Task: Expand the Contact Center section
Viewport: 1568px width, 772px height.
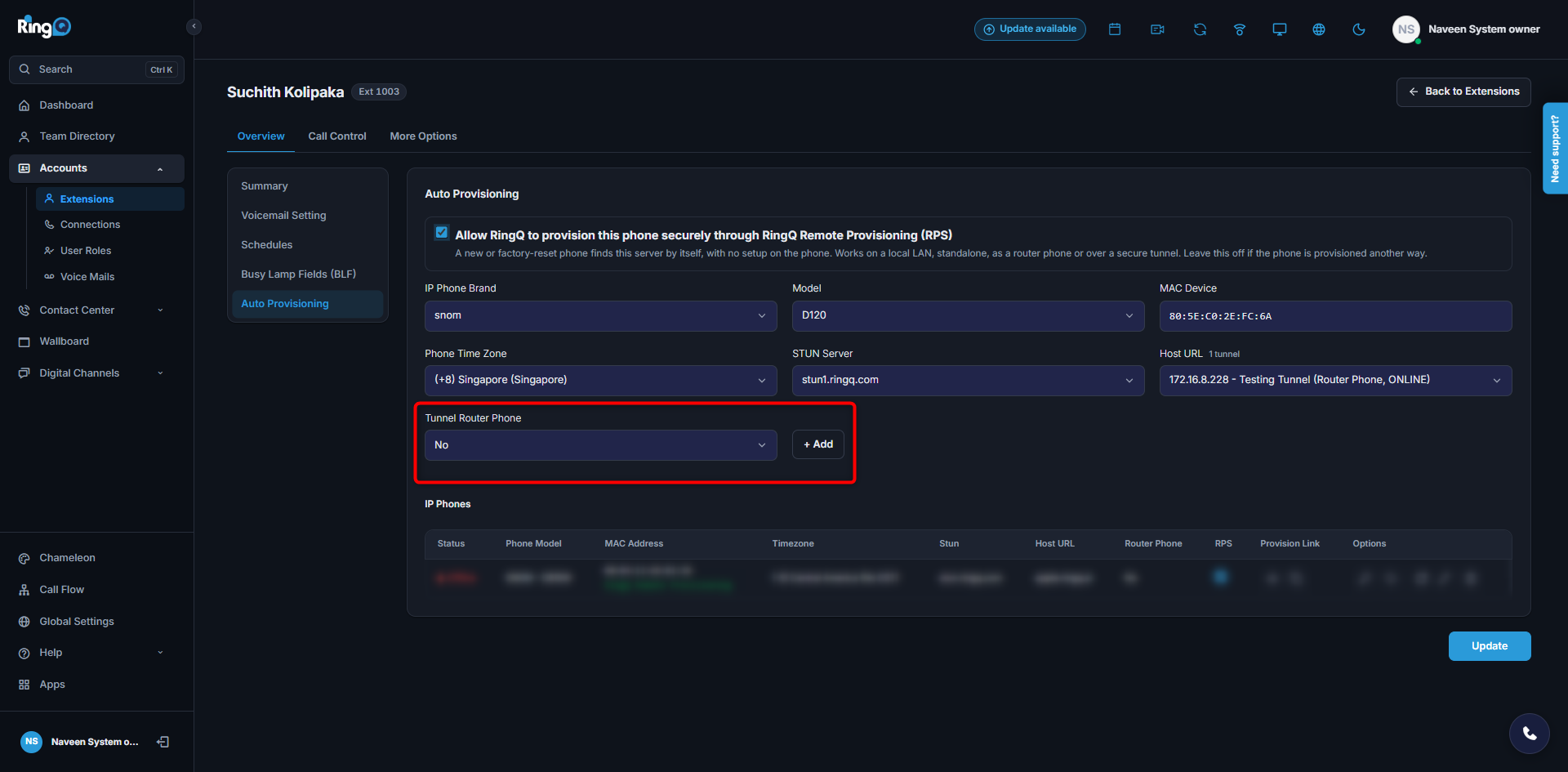Action: click(x=96, y=310)
